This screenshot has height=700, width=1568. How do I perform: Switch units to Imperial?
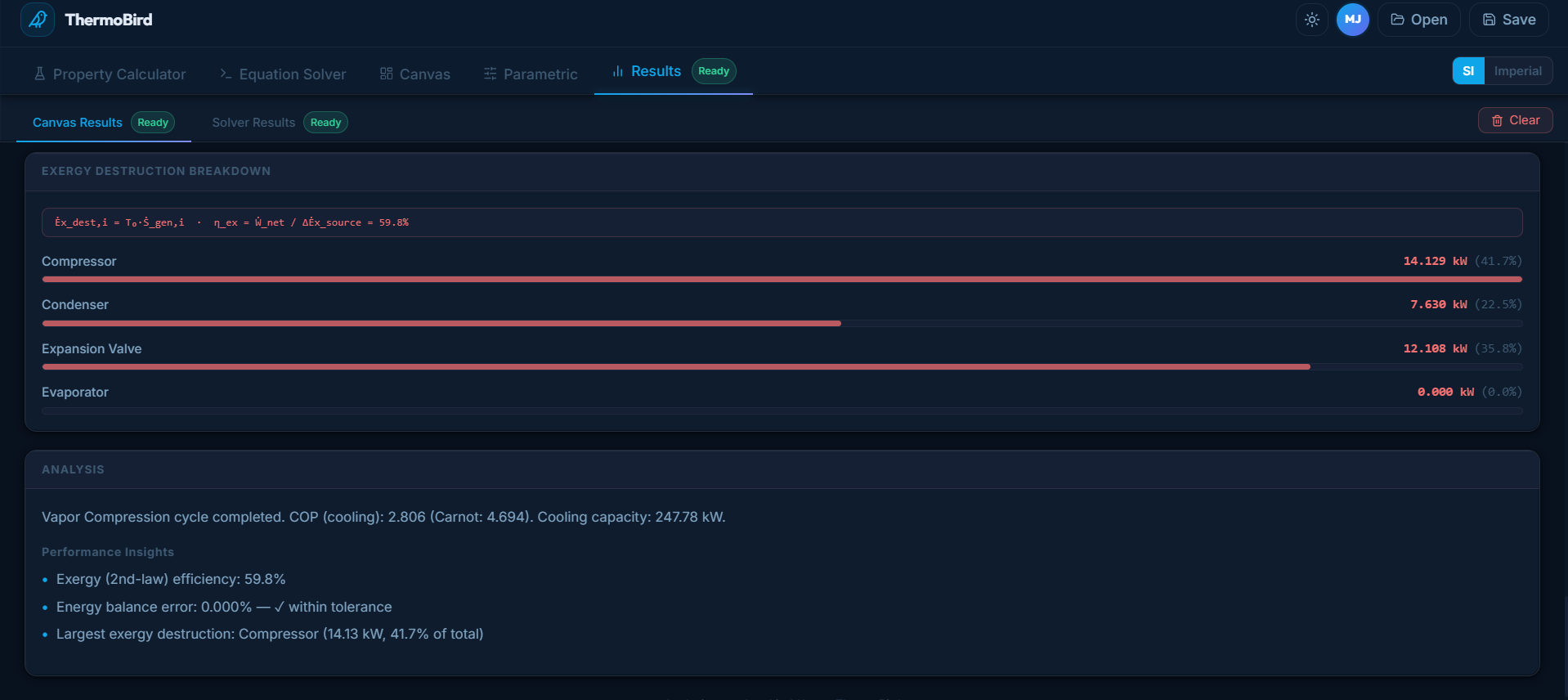point(1518,71)
